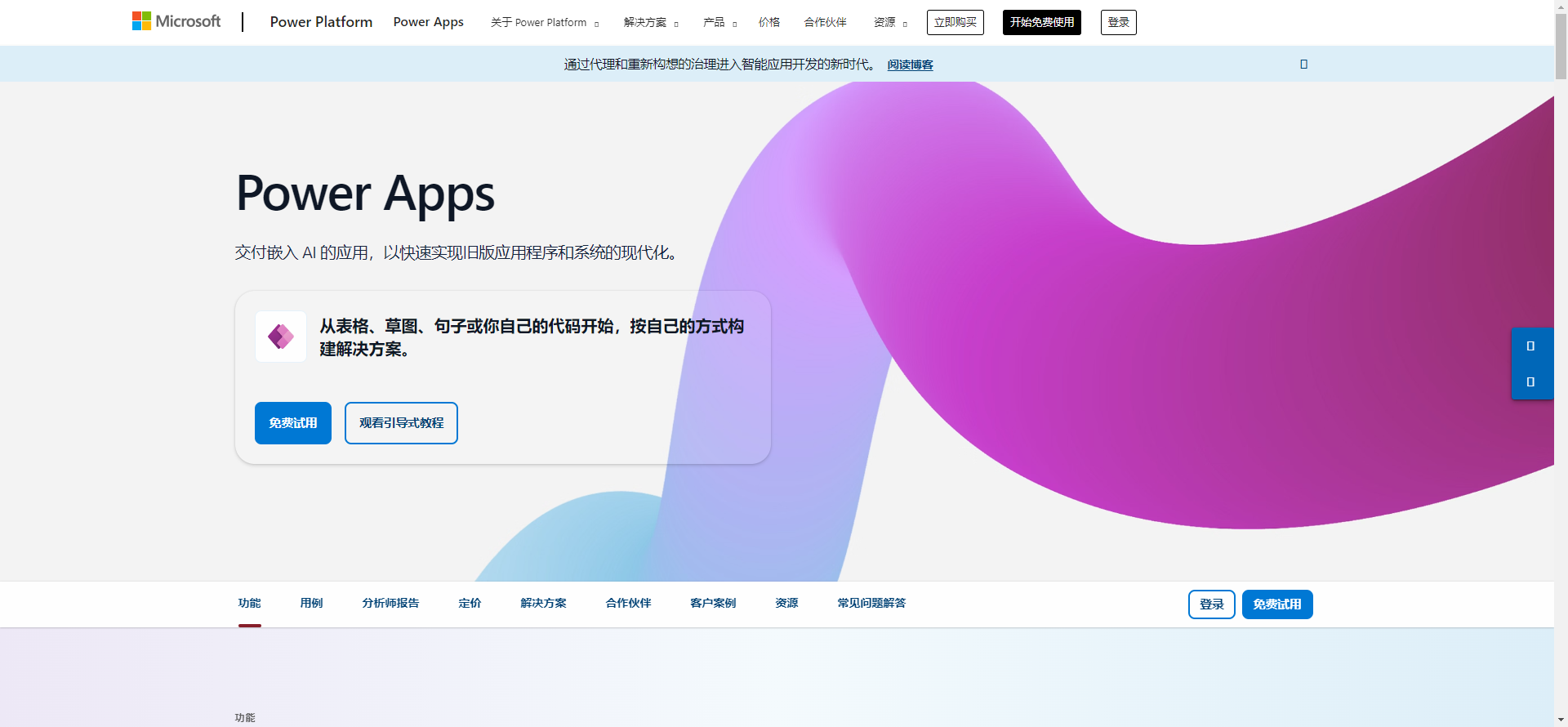Open the Power Apps header link
1568x727 pixels.
(428, 22)
